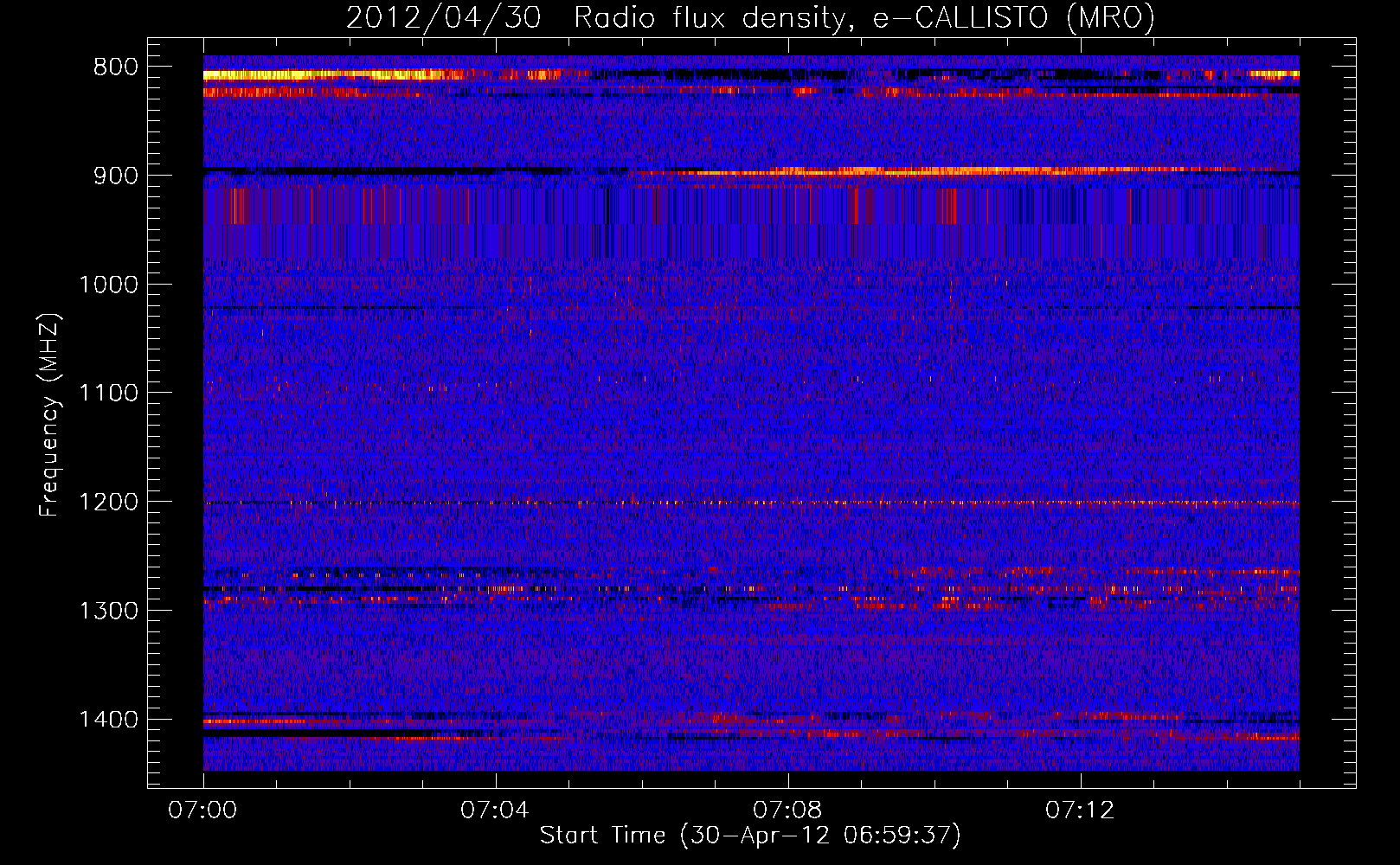Click the 07:00 time tick label

[x=202, y=811]
